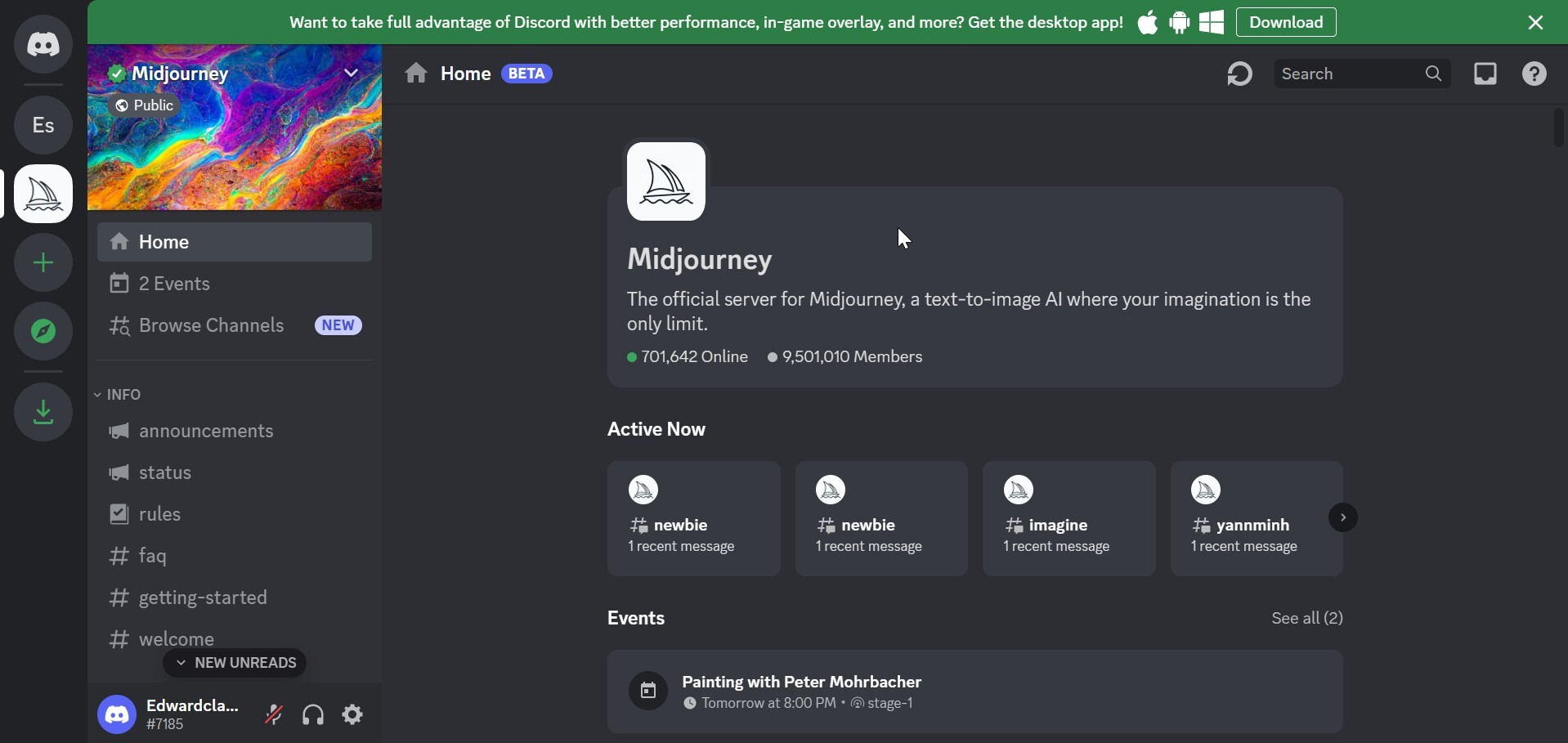The height and width of the screenshot is (743, 1568).
Task: Click See all (2) events link
Action: point(1307,619)
